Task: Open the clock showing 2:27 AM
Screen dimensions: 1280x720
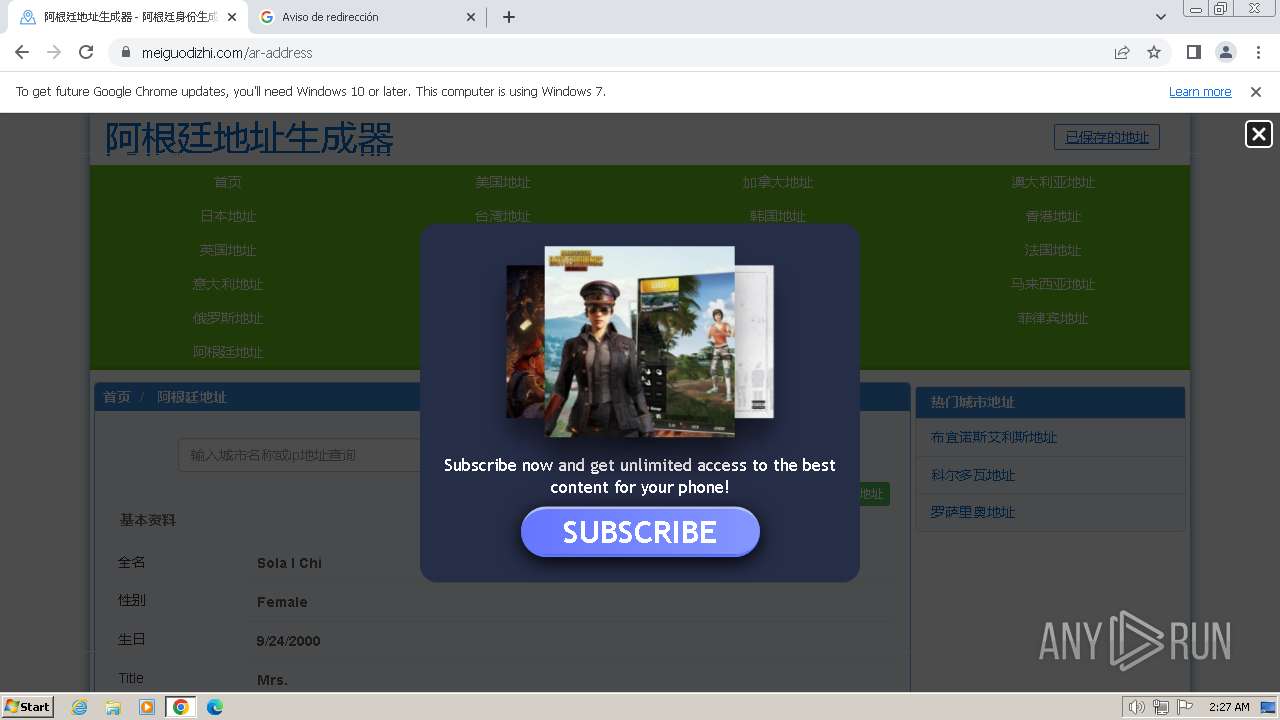Action: point(1229,707)
